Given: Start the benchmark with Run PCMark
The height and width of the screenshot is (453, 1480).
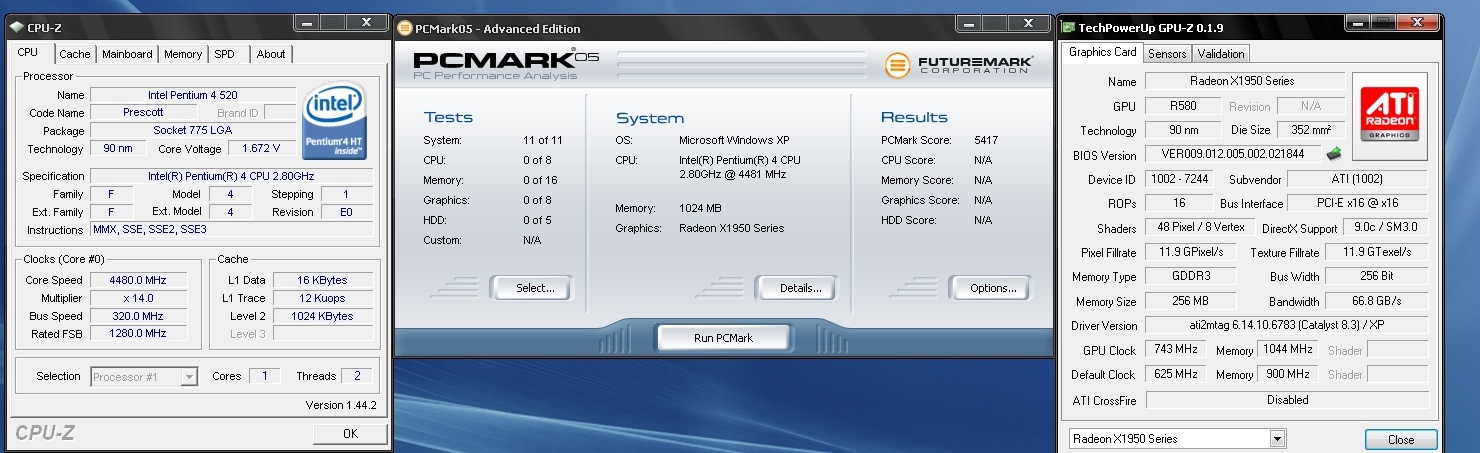Looking at the screenshot, I should coord(723,338).
